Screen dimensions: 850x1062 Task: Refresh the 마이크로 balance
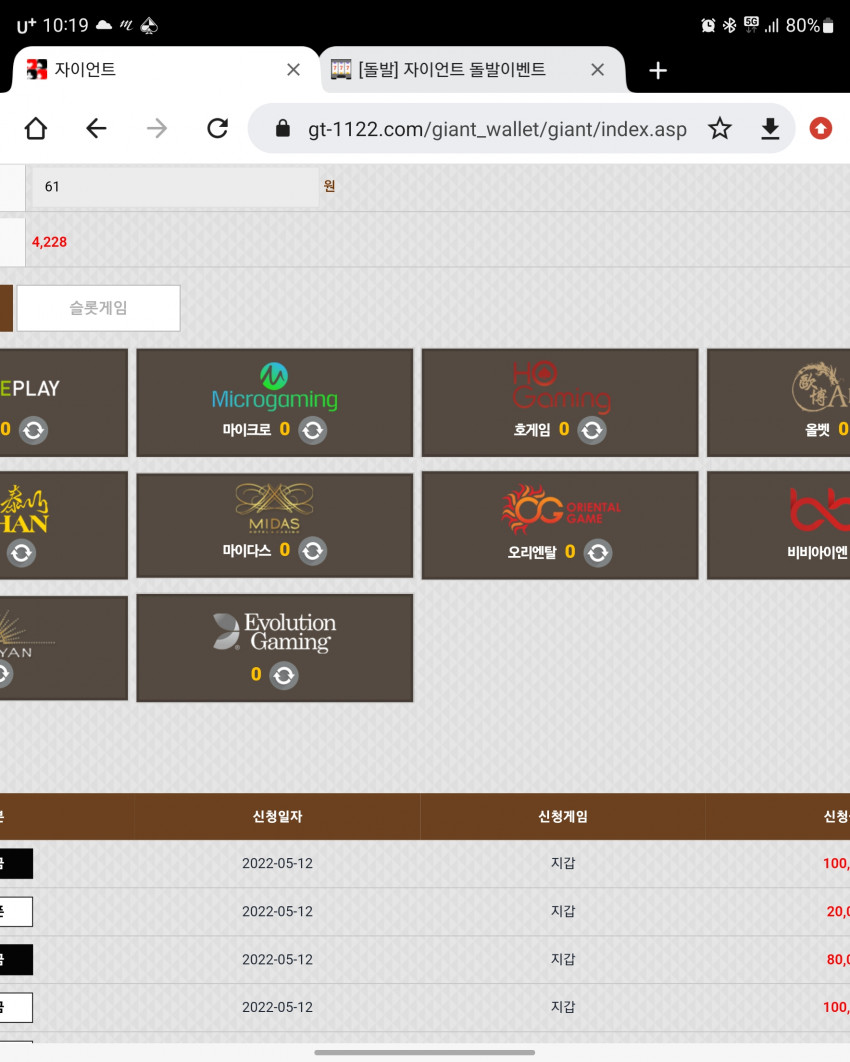[x=313, y=430]
